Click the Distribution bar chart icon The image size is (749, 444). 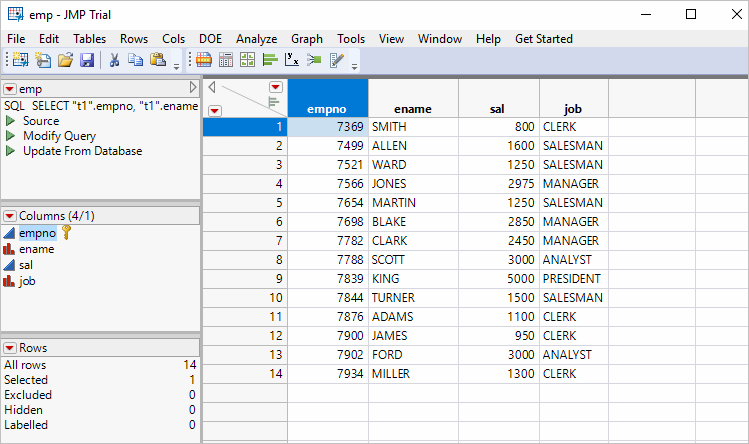270,60
